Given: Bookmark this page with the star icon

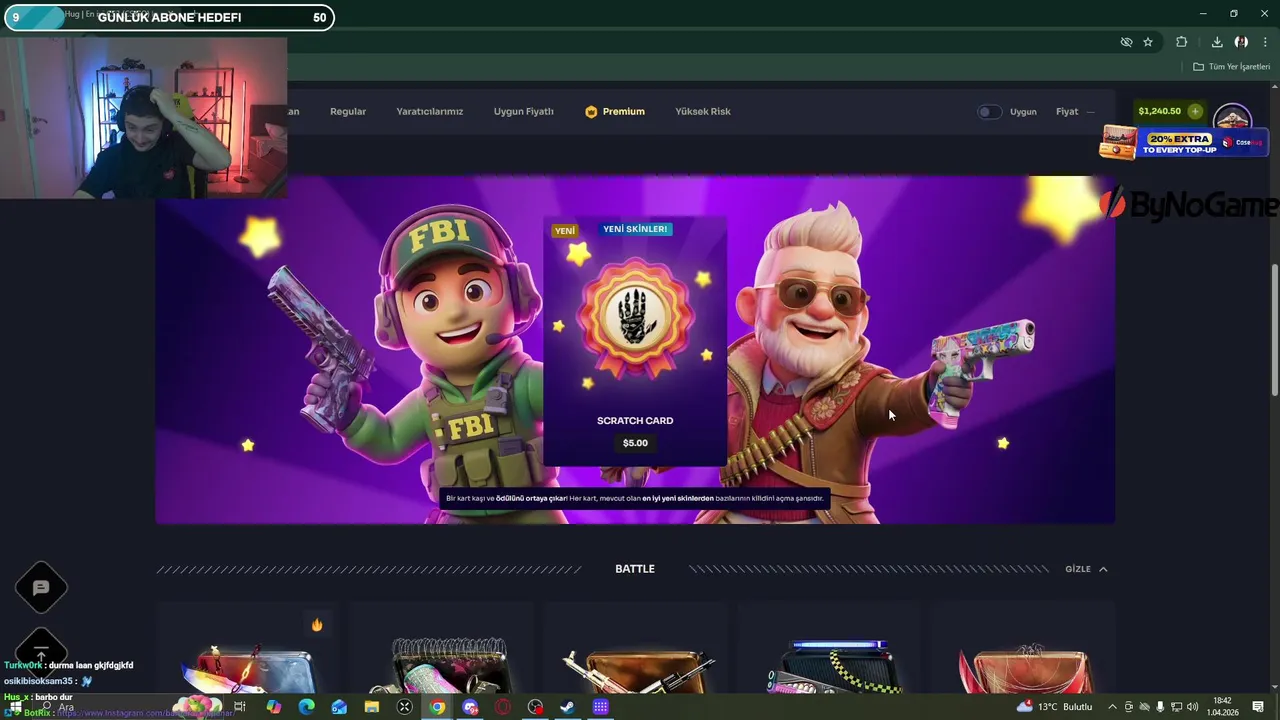Looking at the screenshot, I should click(x=1148, y=42).
